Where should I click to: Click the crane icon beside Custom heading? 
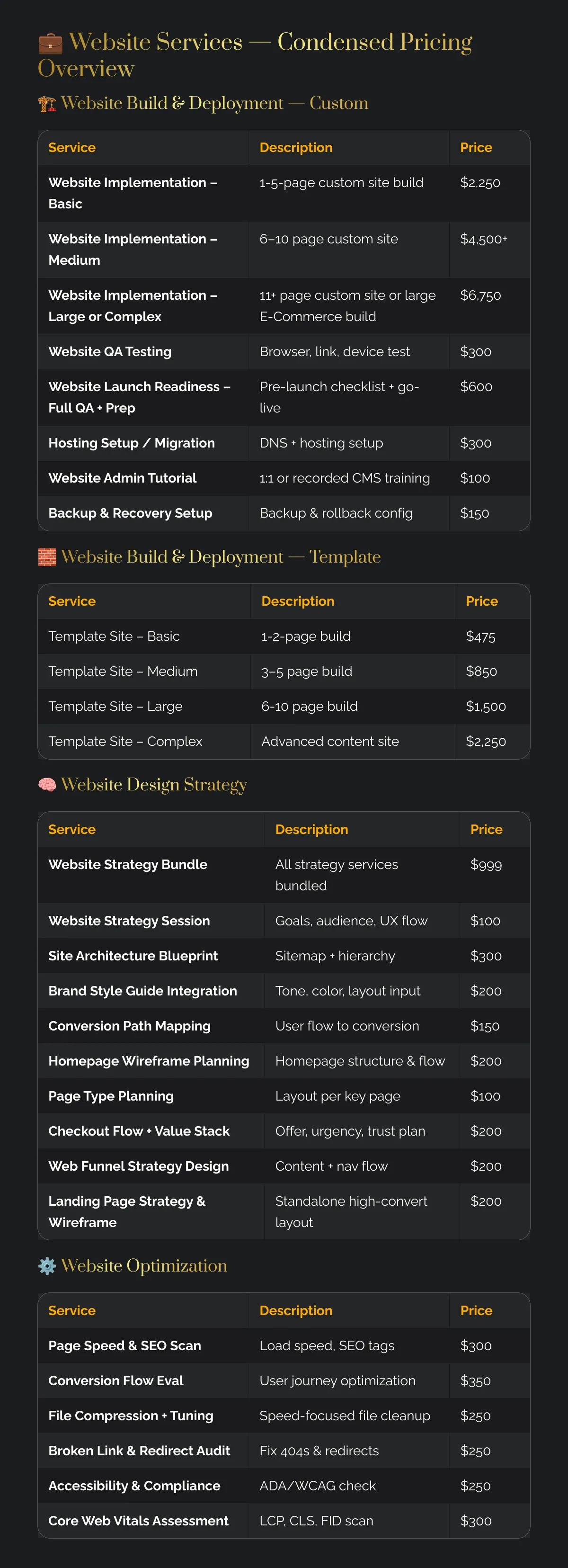[x=47, y=104]
